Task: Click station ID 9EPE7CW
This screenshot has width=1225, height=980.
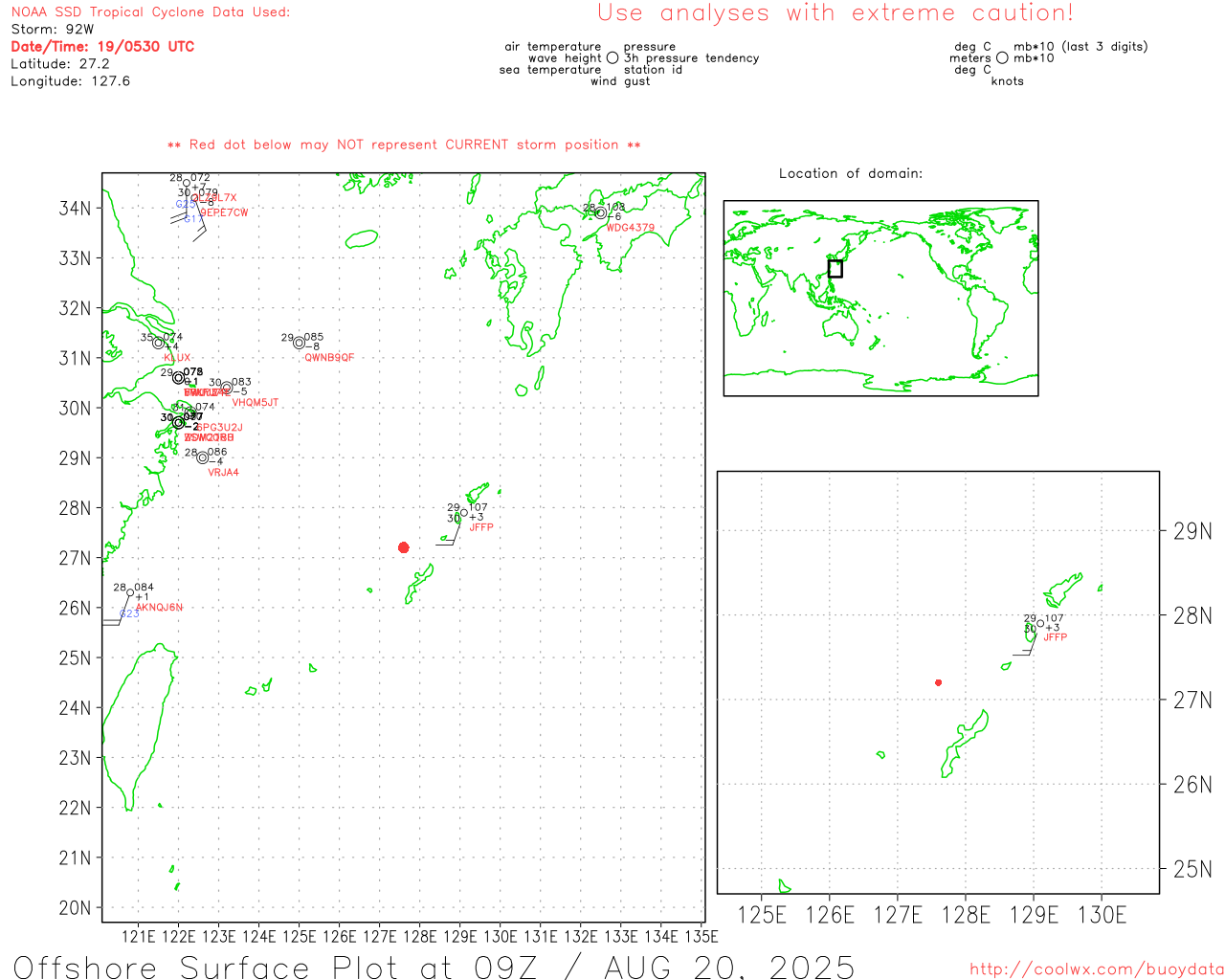Action: pos(224,212)
